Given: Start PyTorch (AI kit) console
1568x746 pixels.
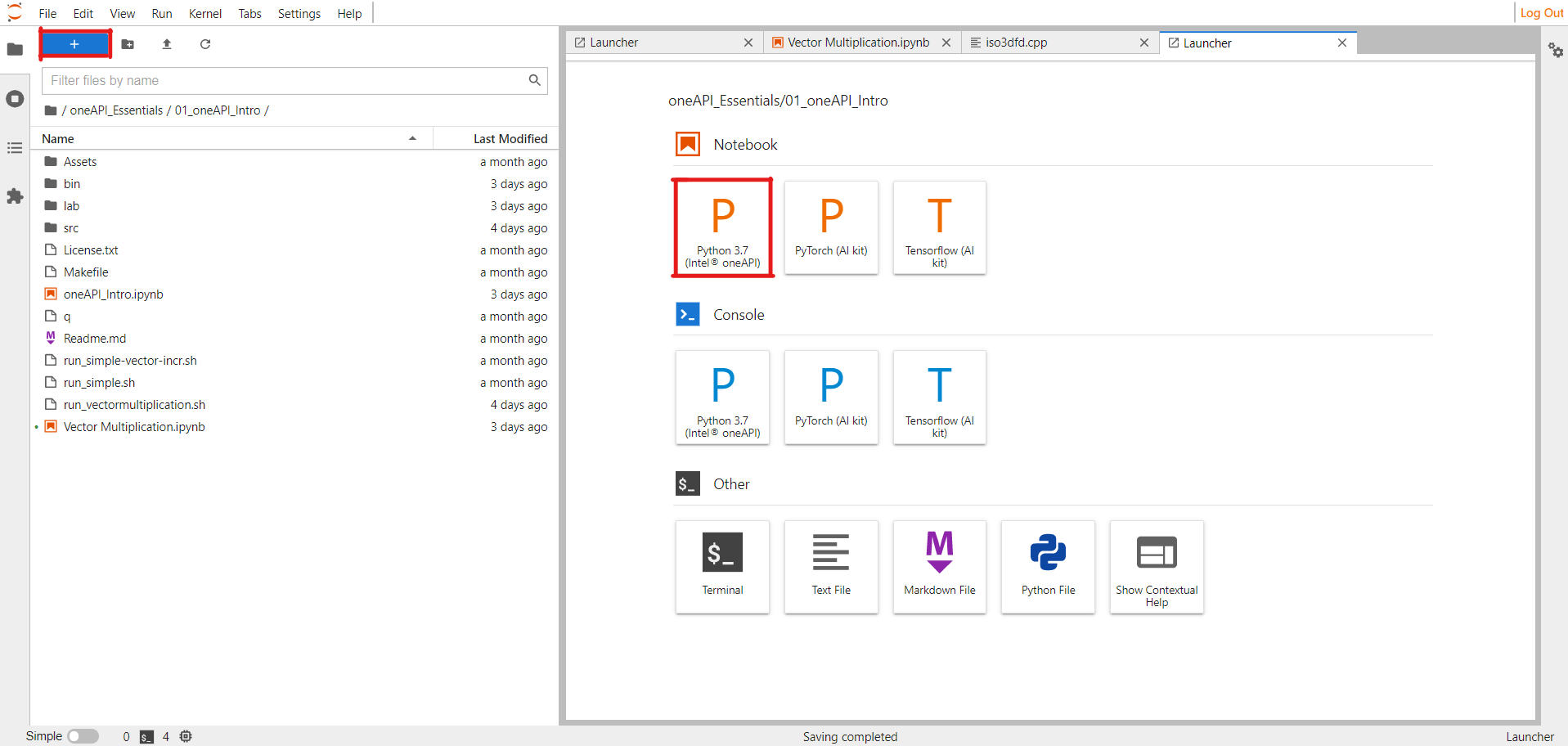Looking at the screenshot, I should [x=831, y=398].
